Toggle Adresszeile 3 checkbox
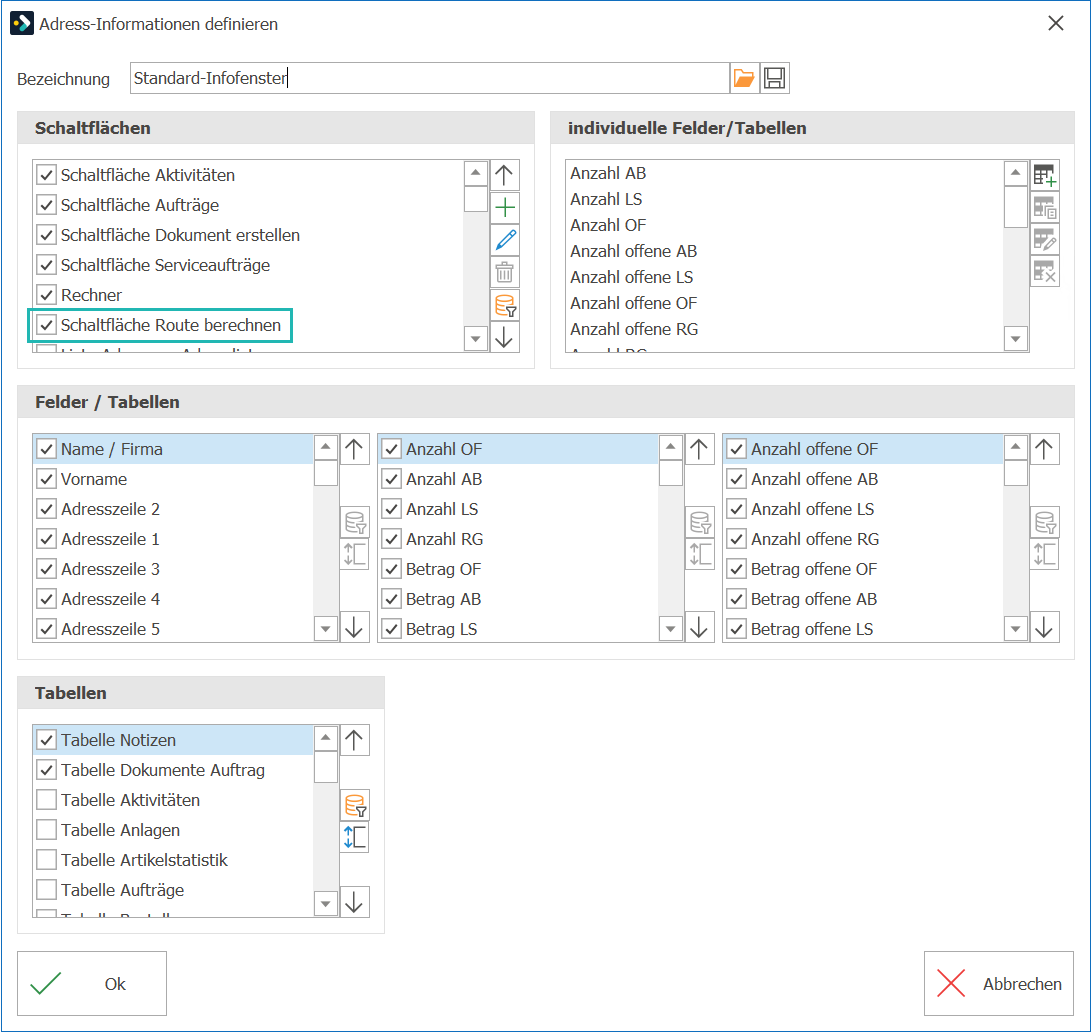The height and width of the screenshot is (1032, 1092). pyautogui.click(x=47, y=569)
